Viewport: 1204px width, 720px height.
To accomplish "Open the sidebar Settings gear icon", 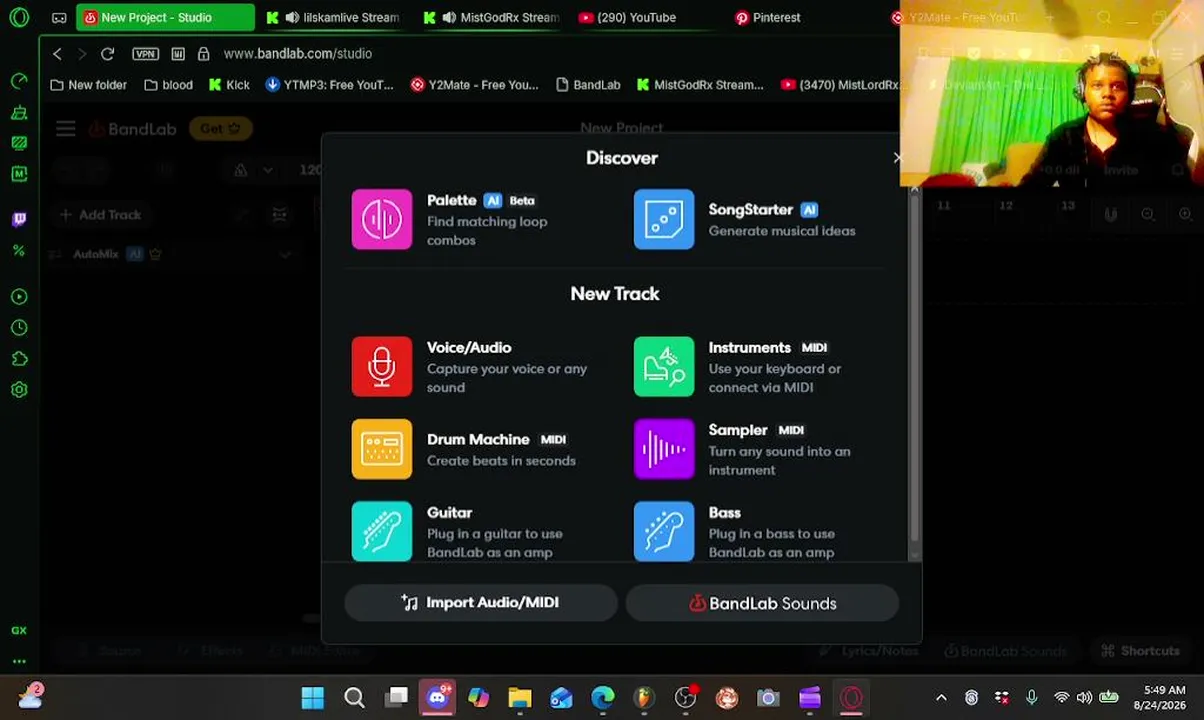I will point(19,390).
